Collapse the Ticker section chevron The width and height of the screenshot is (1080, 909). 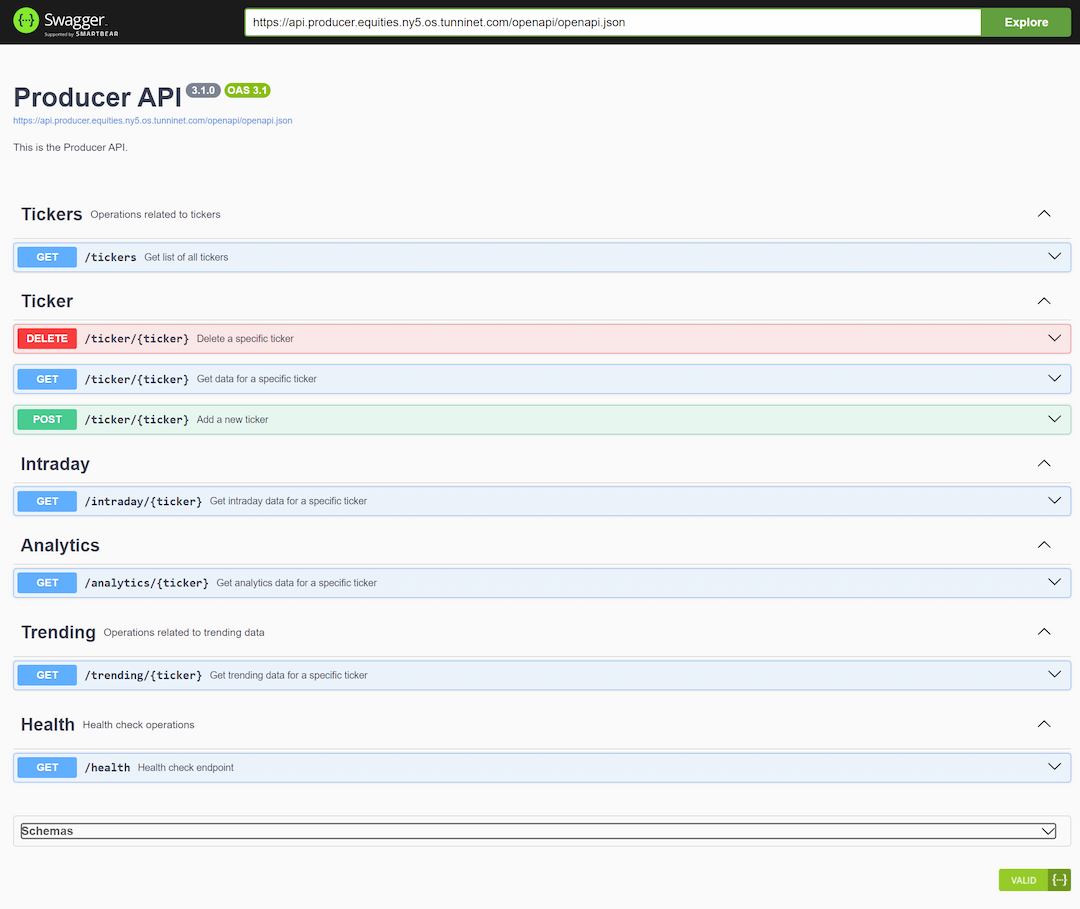pyautogui.click(x=1044, y=301)
